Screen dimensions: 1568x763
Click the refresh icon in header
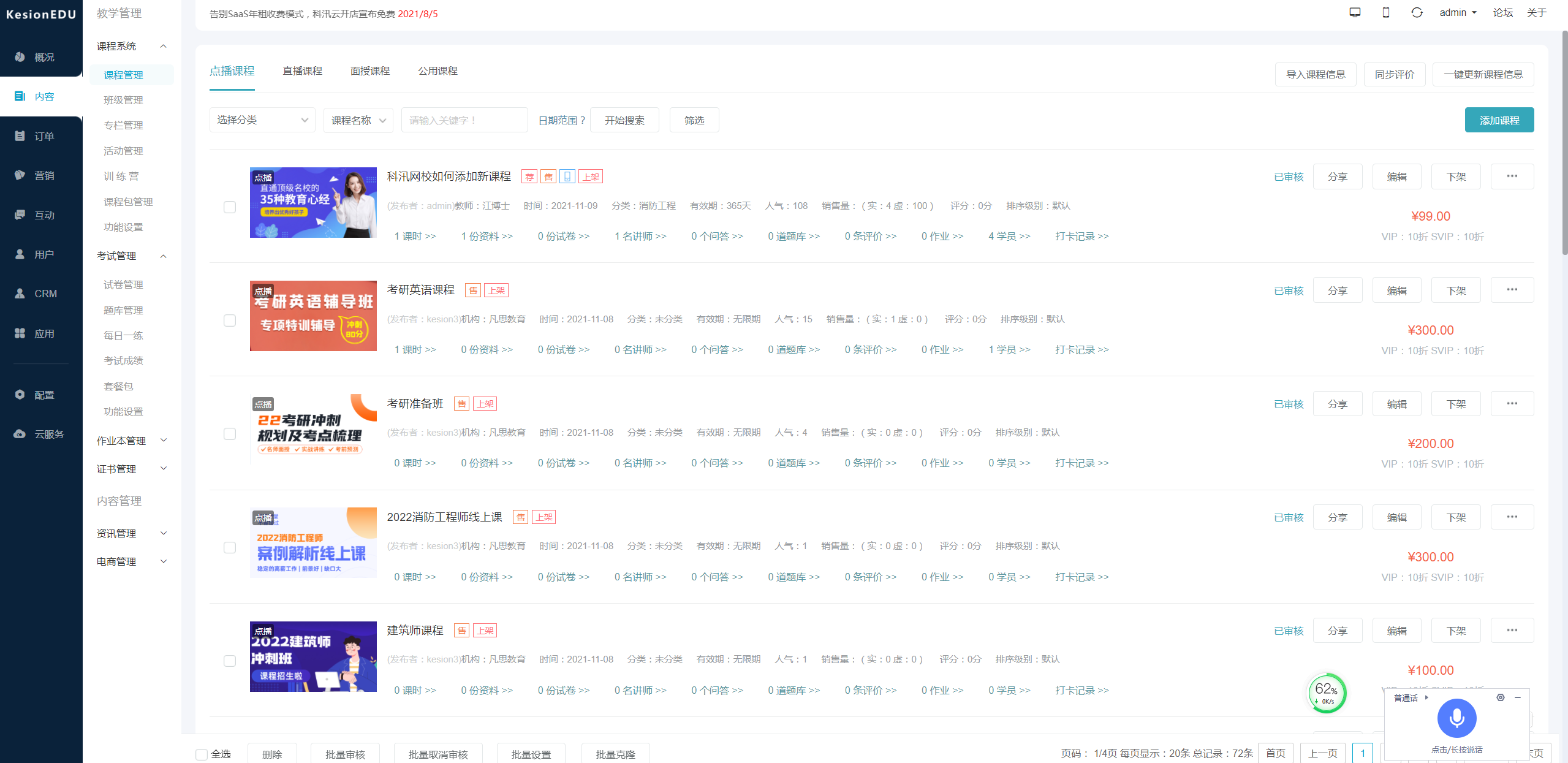(x=1417, y=13)
